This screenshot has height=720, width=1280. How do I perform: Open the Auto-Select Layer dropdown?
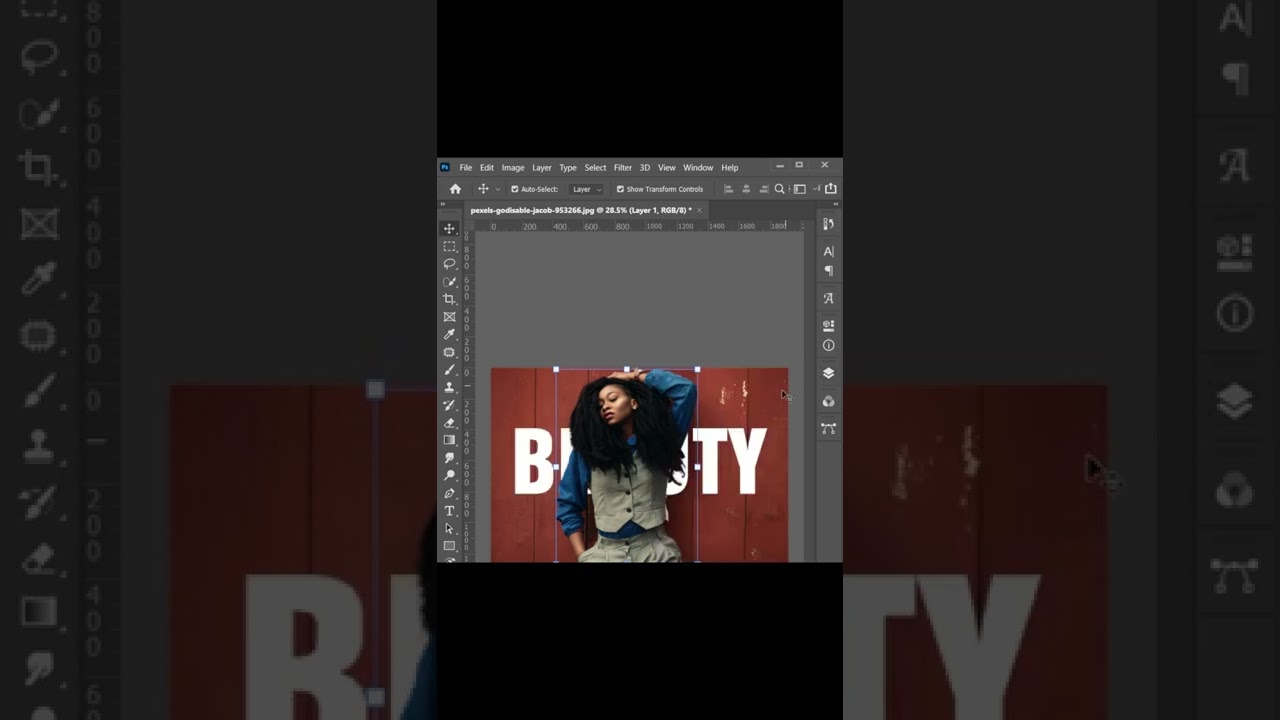[586, 189]
